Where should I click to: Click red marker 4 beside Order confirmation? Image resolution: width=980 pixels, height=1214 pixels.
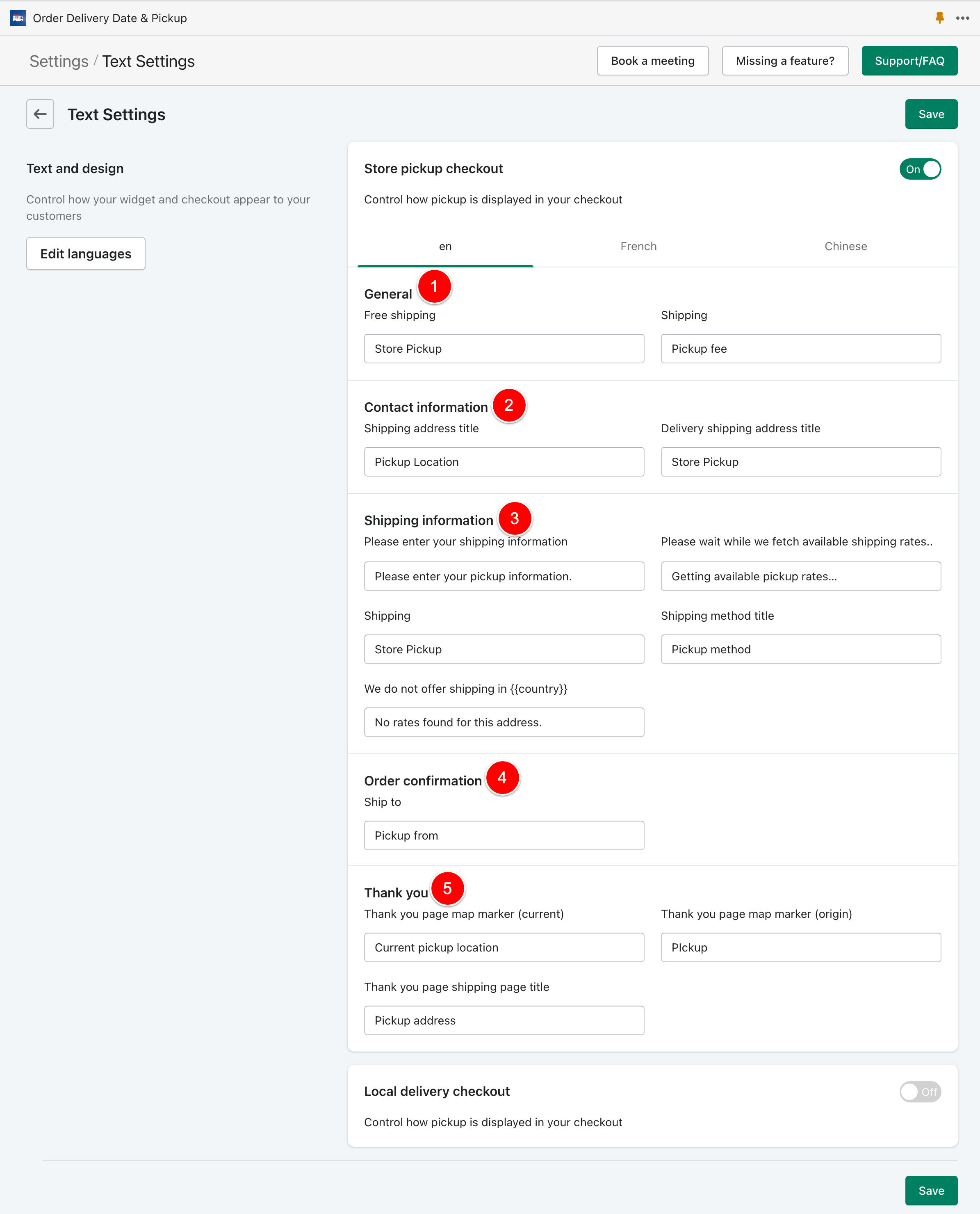(x=502, y=778)
